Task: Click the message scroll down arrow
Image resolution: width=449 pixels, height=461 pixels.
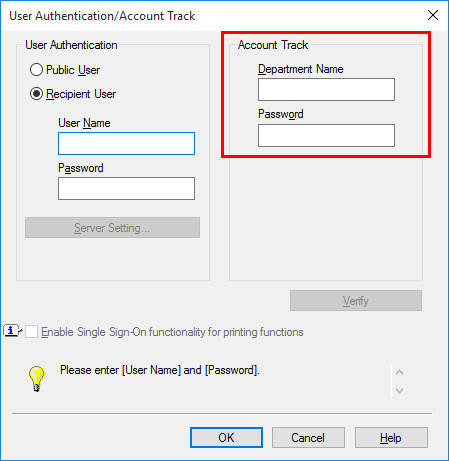Action: click(399, 390)
